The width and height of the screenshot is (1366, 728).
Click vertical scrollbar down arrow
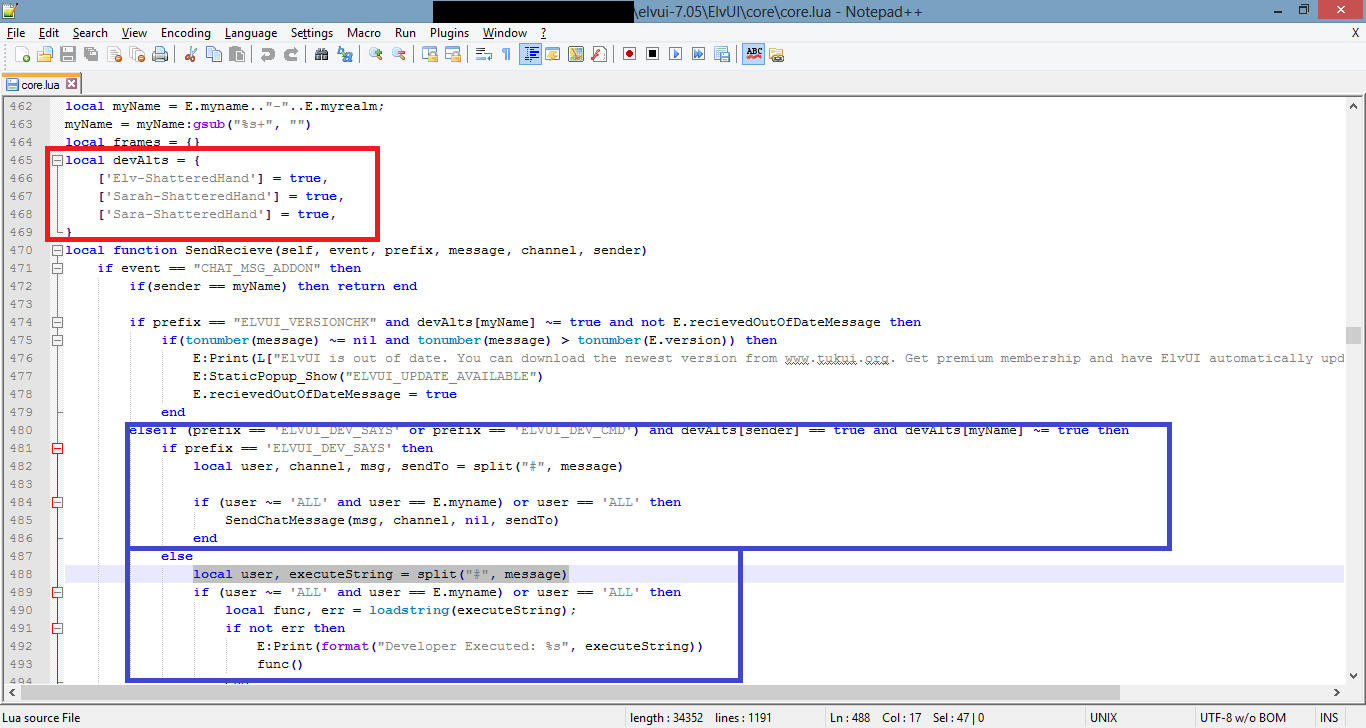click(x=1353, y=676)
